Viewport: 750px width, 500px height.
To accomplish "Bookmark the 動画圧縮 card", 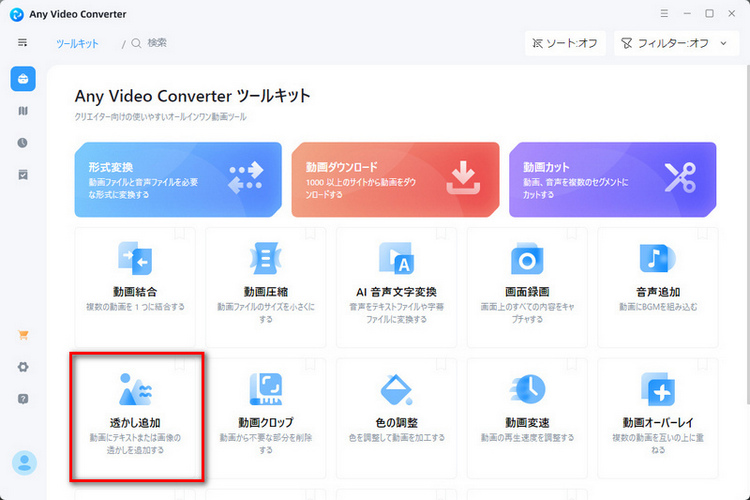I will pos(310,233).
